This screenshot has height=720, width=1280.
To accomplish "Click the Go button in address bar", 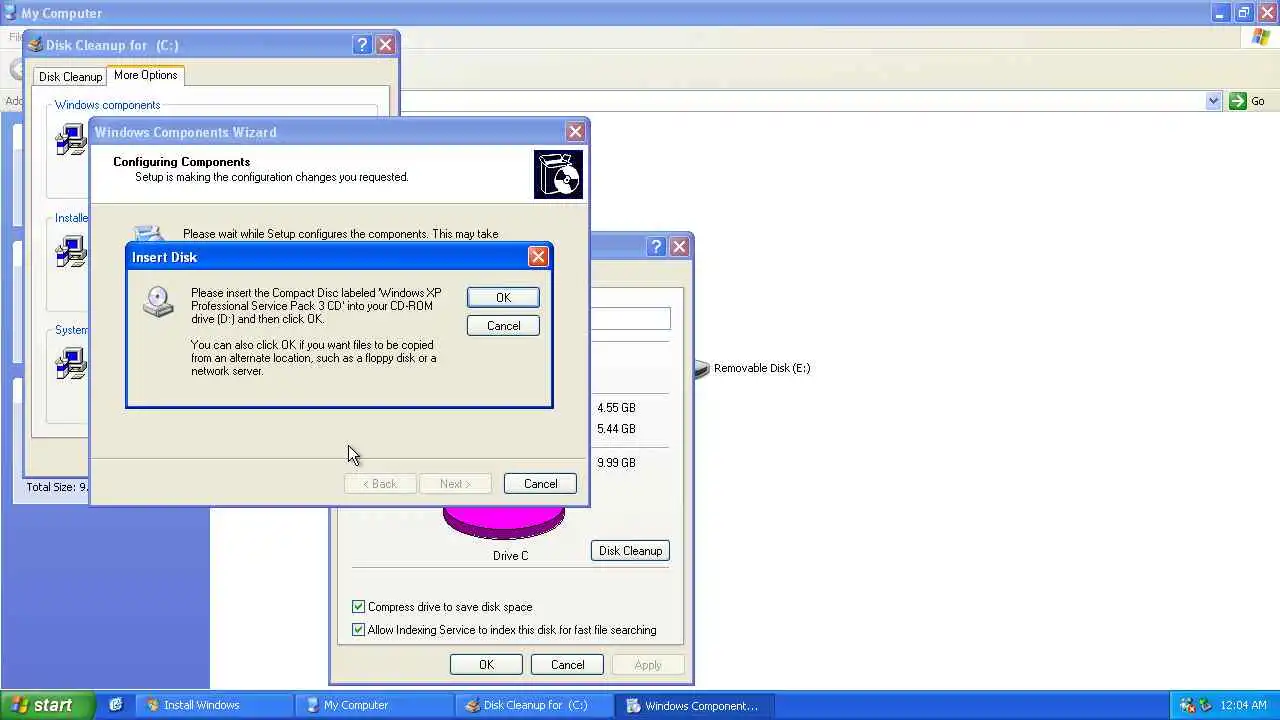I will pyautogui.click(x=1247, y=101).
